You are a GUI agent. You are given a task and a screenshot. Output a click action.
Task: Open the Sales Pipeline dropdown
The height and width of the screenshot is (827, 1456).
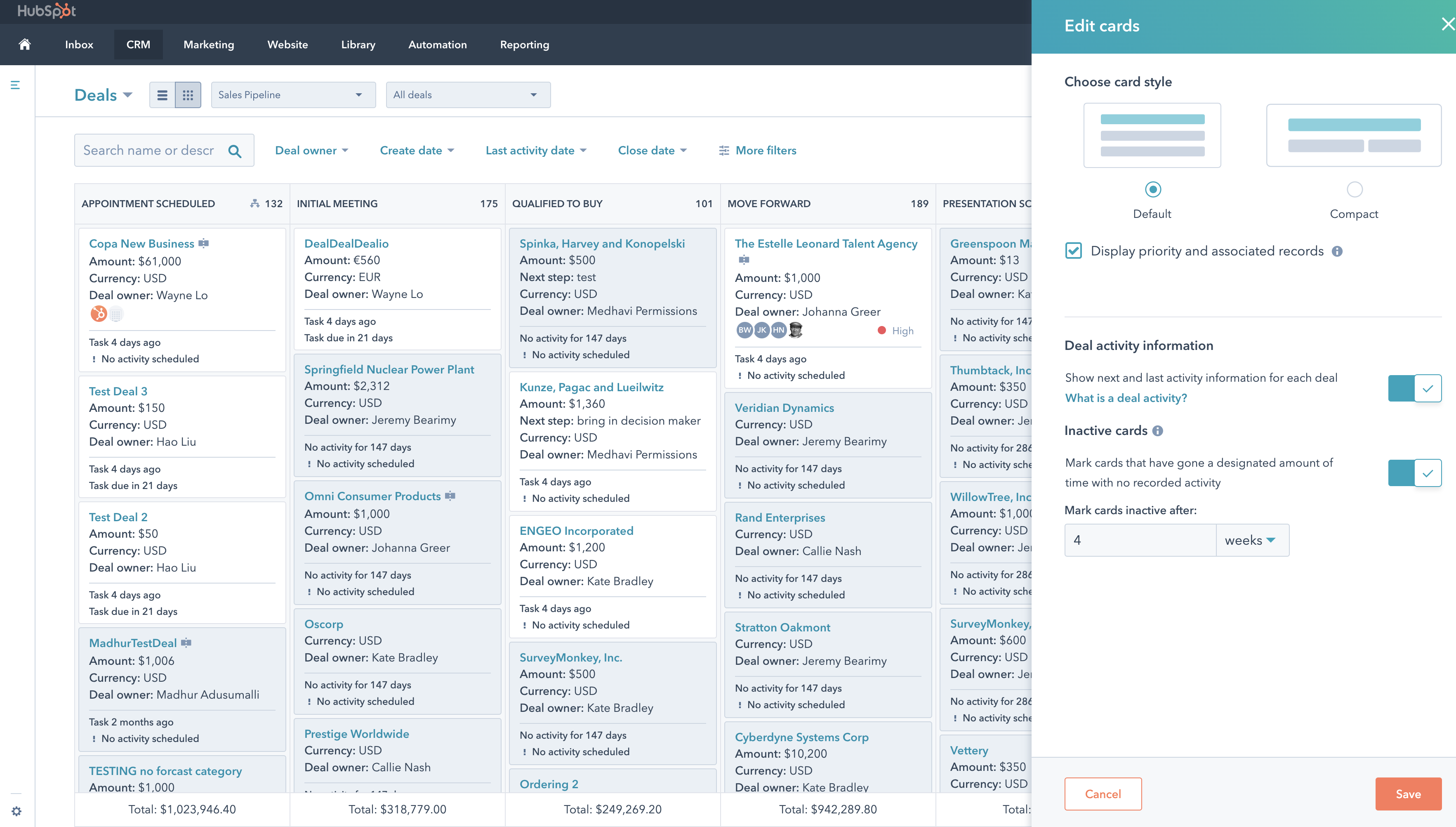(x=293, y=95)
